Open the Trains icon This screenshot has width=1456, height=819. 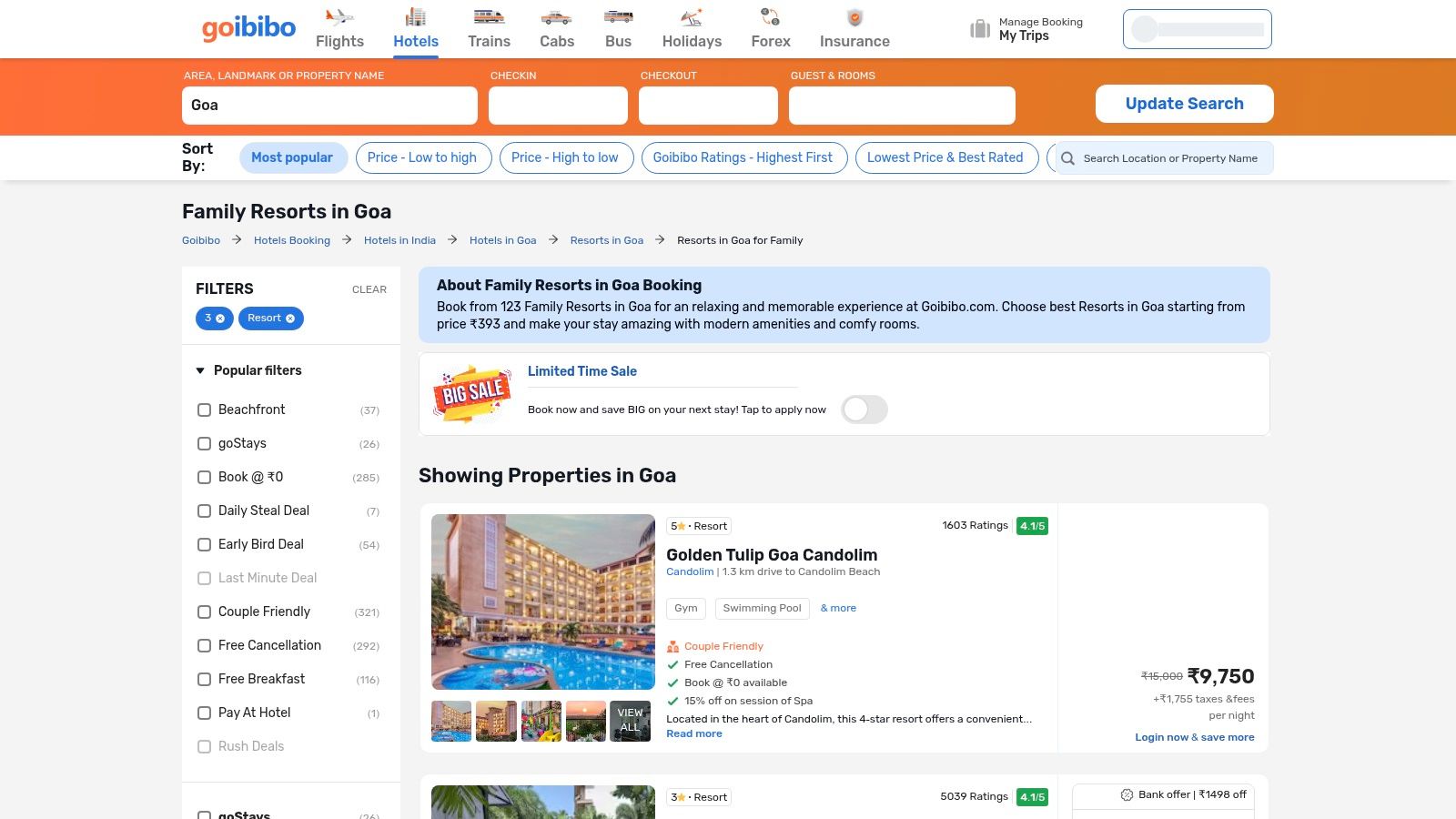[489, 16]
